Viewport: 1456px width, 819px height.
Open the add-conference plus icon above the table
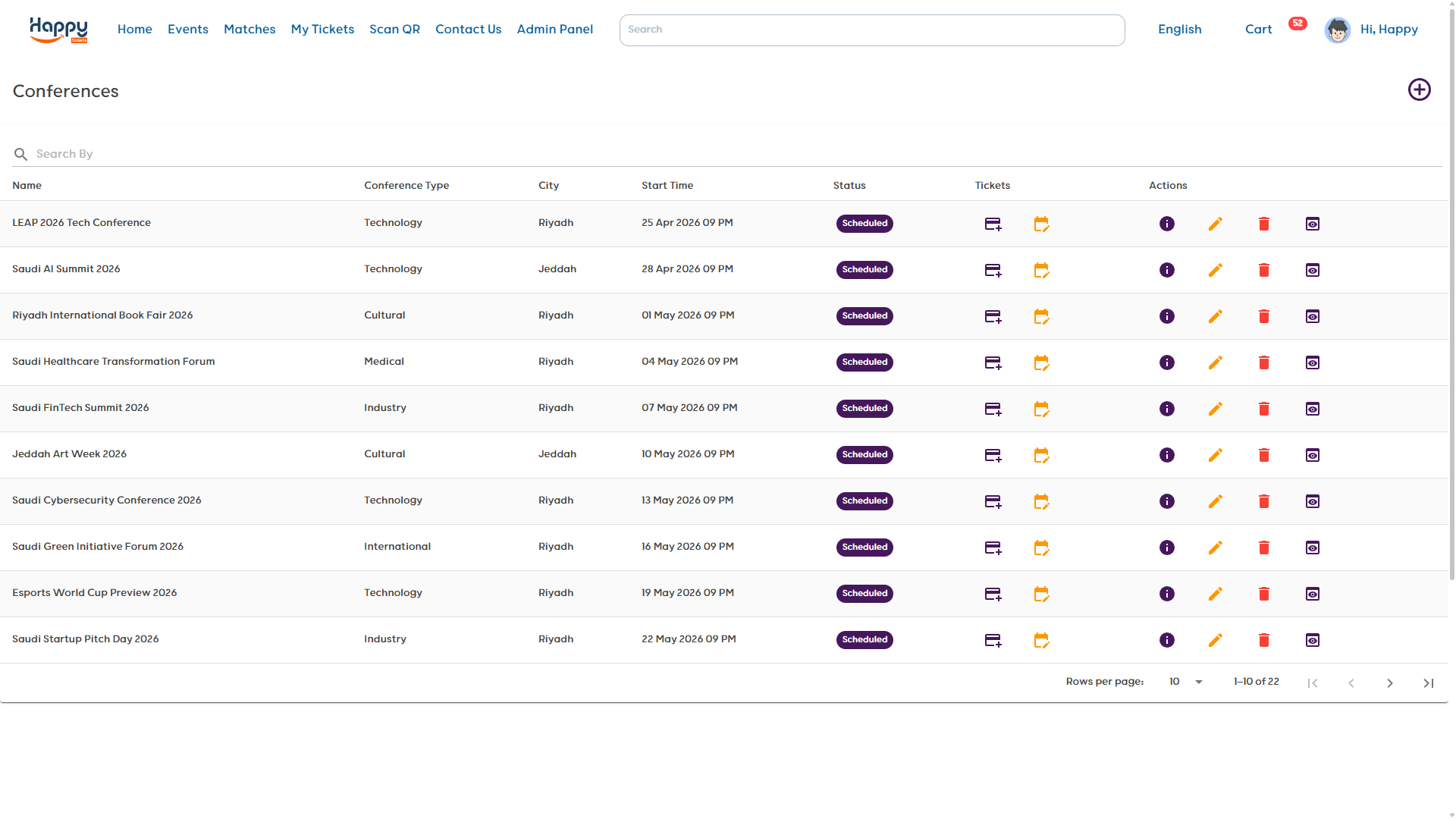[1420, 89]
